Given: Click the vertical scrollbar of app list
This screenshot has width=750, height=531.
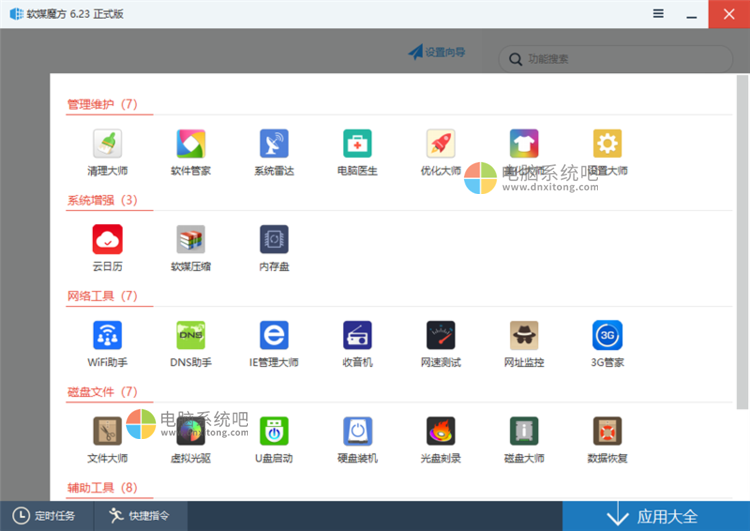Looking at the screenshot, I should tap(741, 250).
